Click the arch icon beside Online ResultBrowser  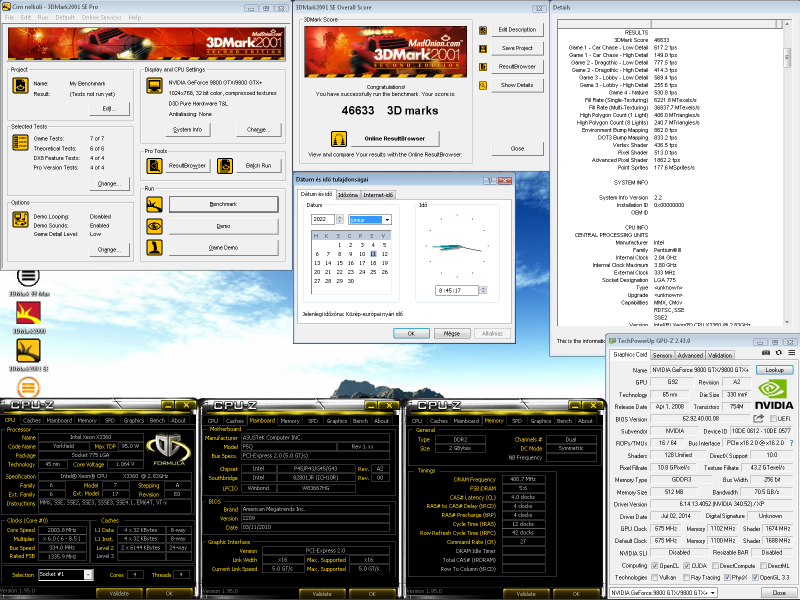coord(339,138)
